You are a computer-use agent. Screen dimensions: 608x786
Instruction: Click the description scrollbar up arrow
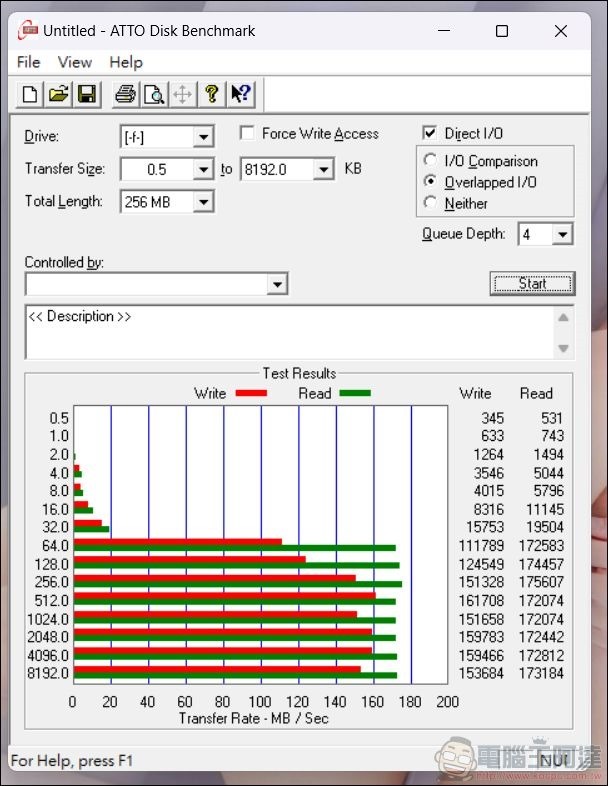(563, 317)
